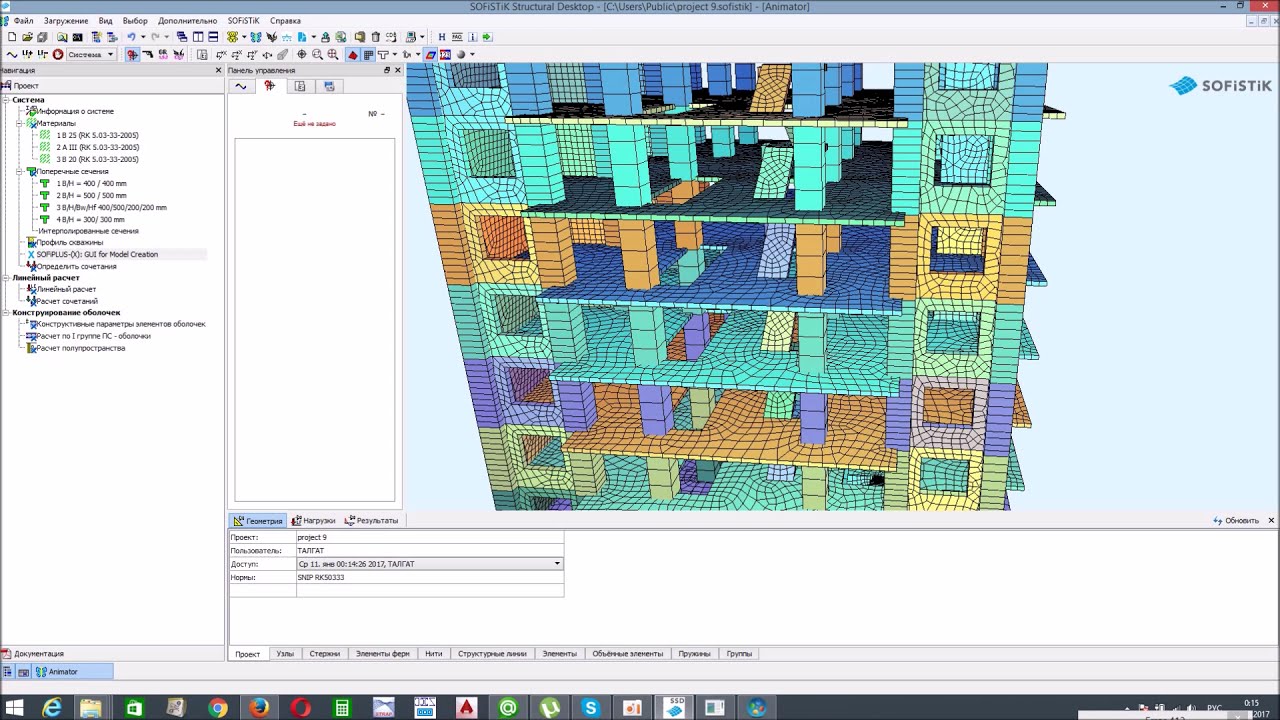Click the Open folder icon in toolbar

[x=27, y=37]
